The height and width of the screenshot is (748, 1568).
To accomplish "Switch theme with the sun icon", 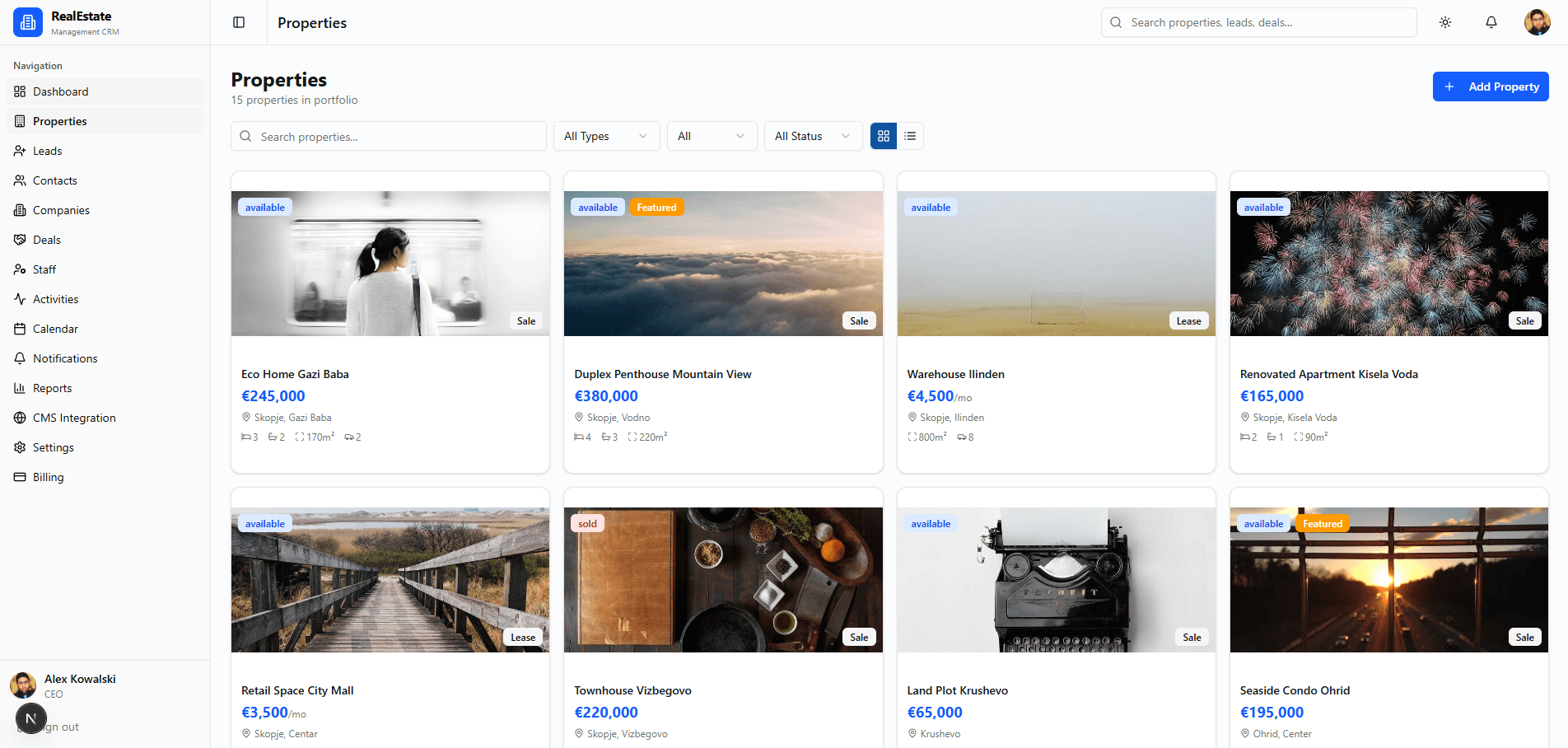I will pyautogui.click(x=1445, y=22).
